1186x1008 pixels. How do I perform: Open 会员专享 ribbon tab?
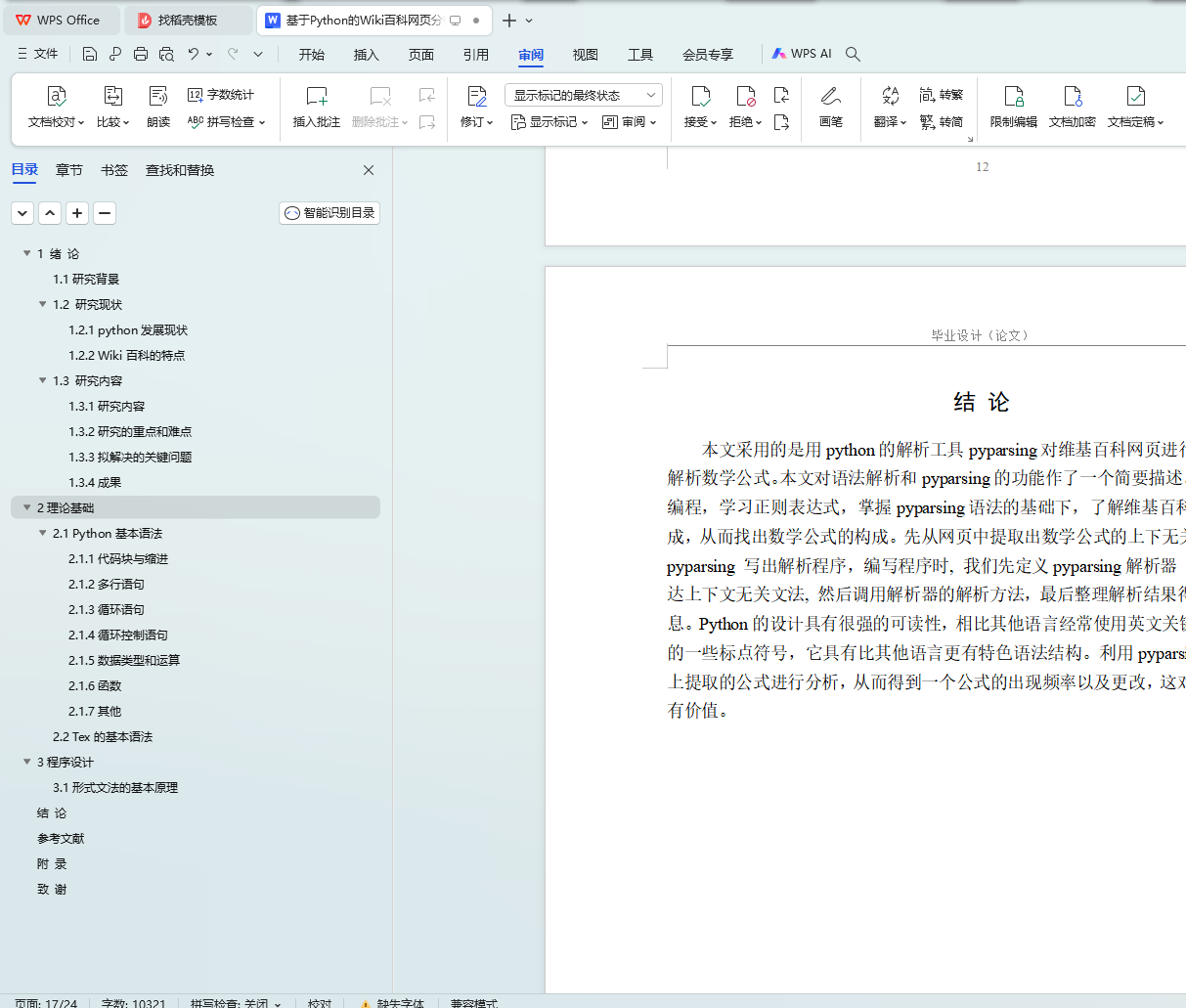click(x=708, y=55)
